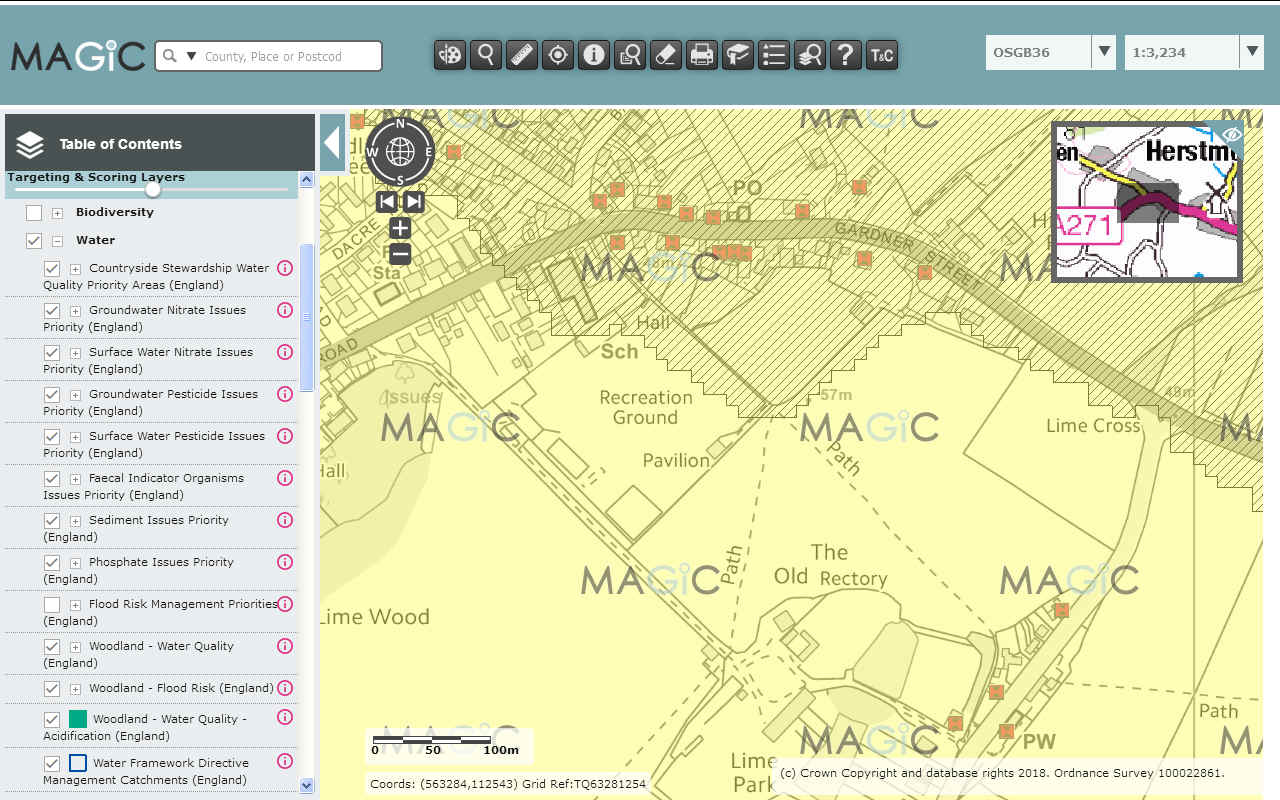Click the Targeting & Scoring Layers heading
This screenshot has height=800, width=1280.
[96, 177]
